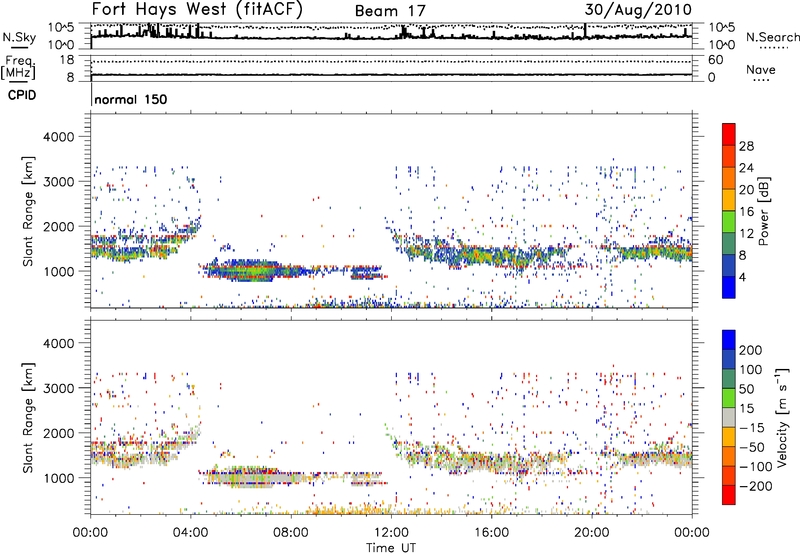800x554 pixels.
Task: Click the 1000 tick in velocity panel
Action: tap(58, 478)
